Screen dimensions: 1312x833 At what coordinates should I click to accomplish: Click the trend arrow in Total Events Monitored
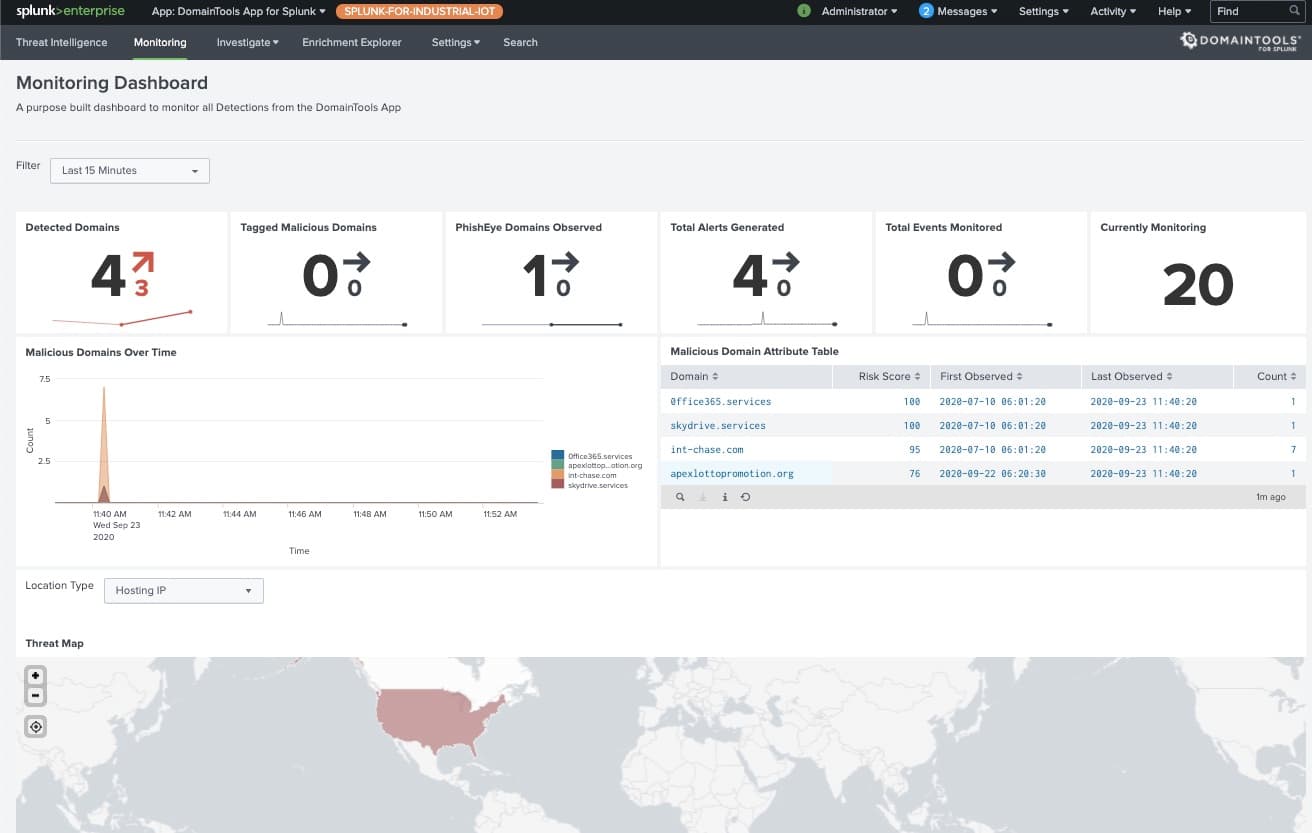pyautogui.click(x=1000, y=262)
